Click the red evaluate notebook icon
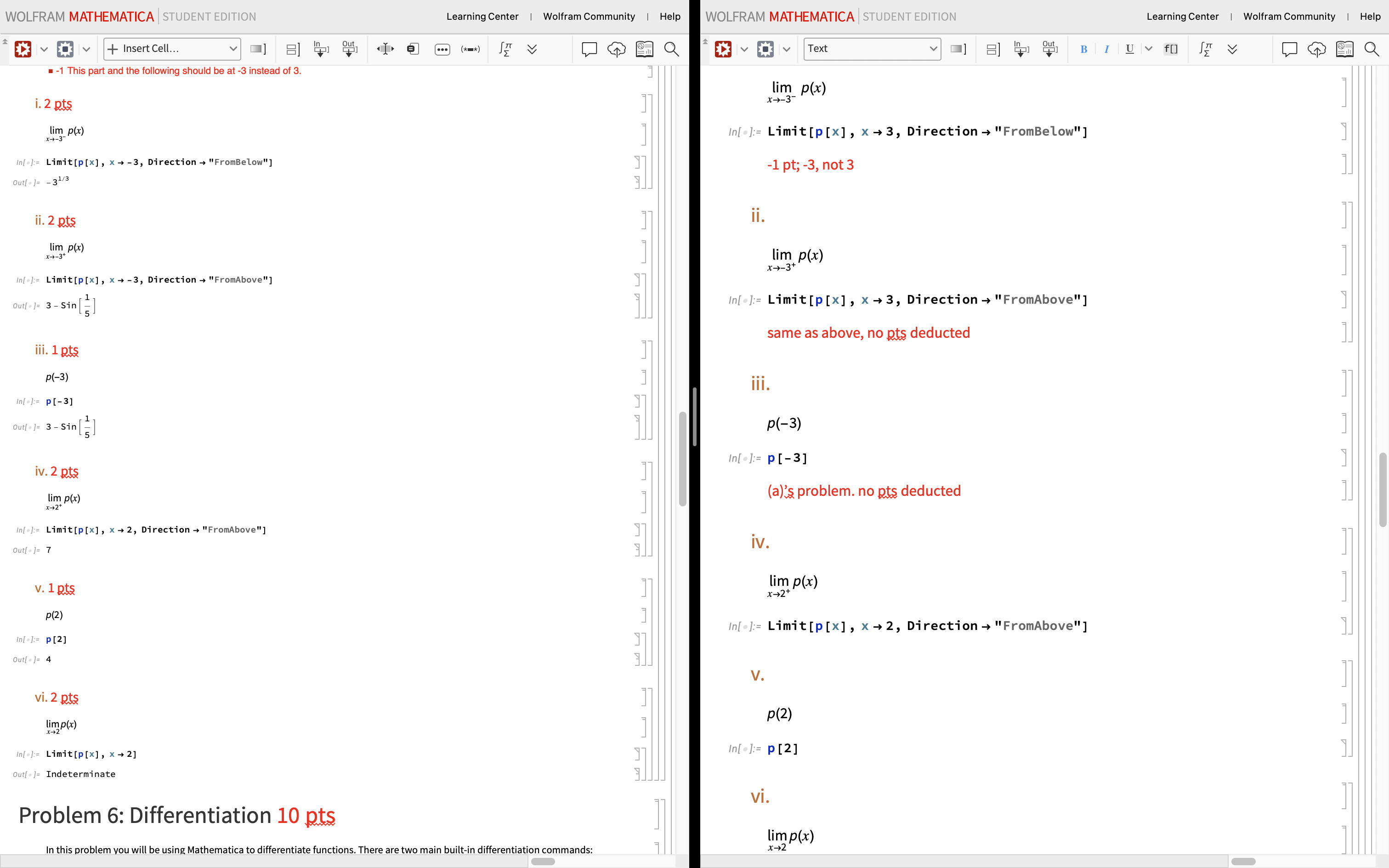1389x868 pixels. [23, 49]
